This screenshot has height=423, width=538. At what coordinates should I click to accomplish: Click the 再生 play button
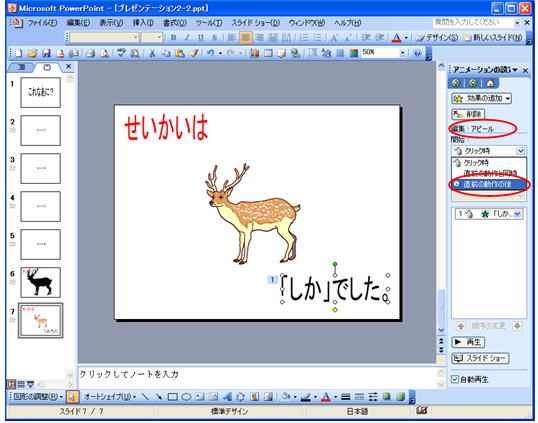click(x=468, y=342)
